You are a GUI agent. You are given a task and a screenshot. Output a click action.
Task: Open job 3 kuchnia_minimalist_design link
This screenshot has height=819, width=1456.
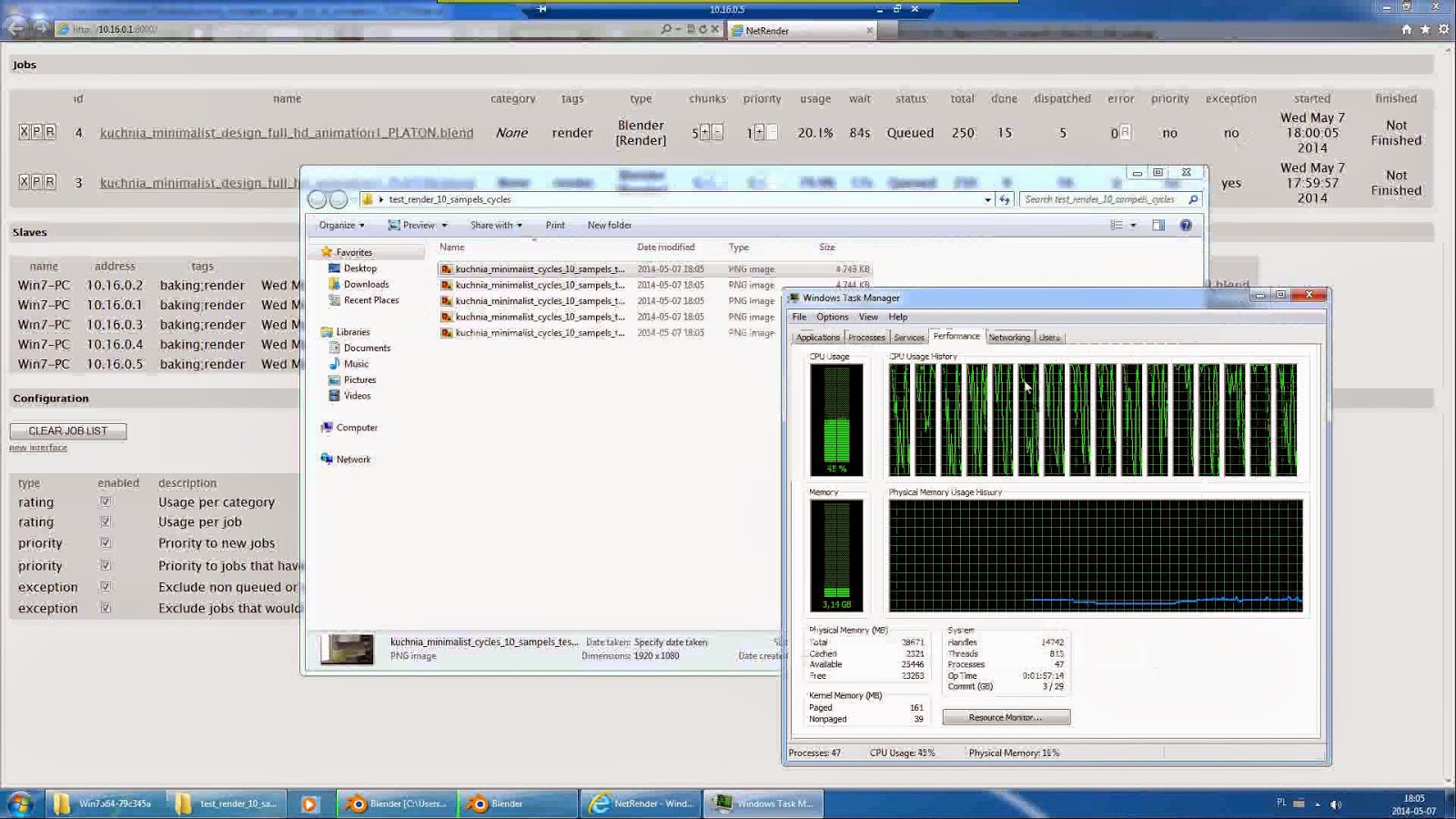point(199,183)
